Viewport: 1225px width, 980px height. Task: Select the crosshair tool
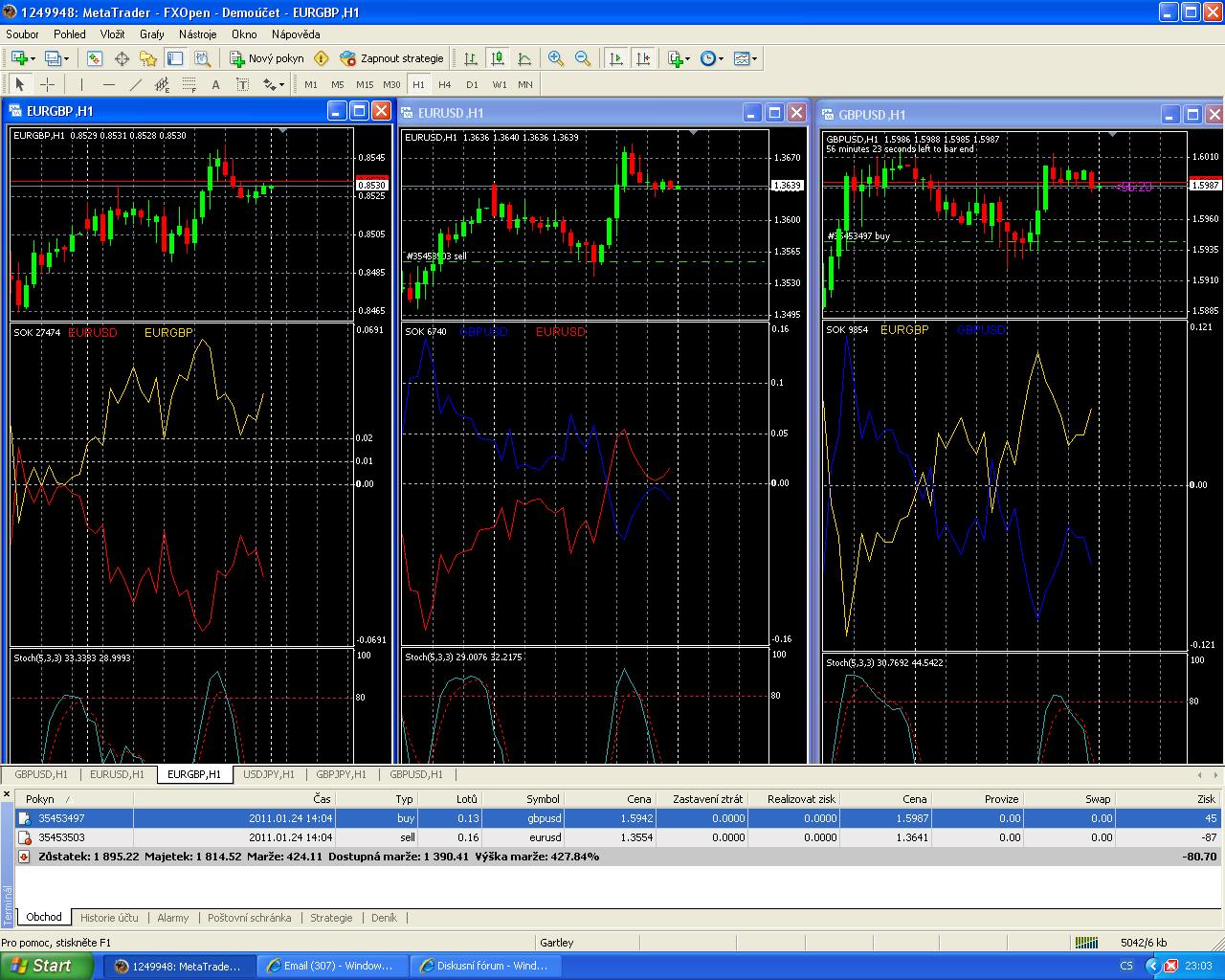pos(47,84)
